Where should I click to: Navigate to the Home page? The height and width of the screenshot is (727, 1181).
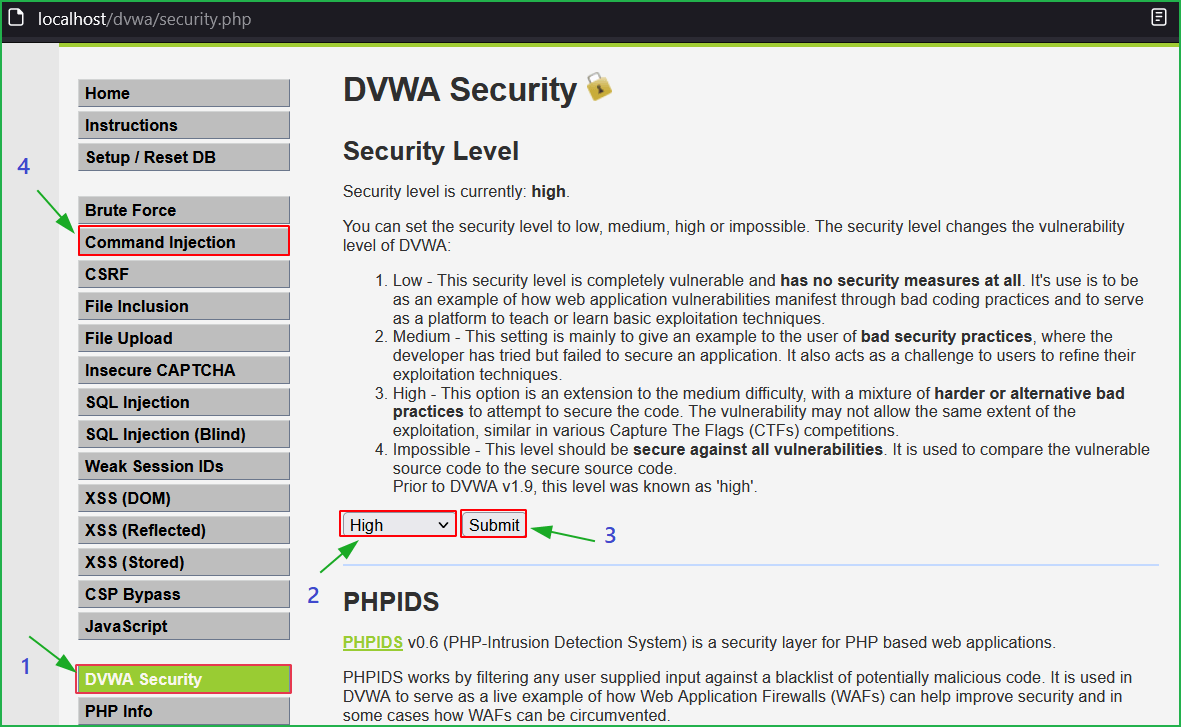click(183, 92)
